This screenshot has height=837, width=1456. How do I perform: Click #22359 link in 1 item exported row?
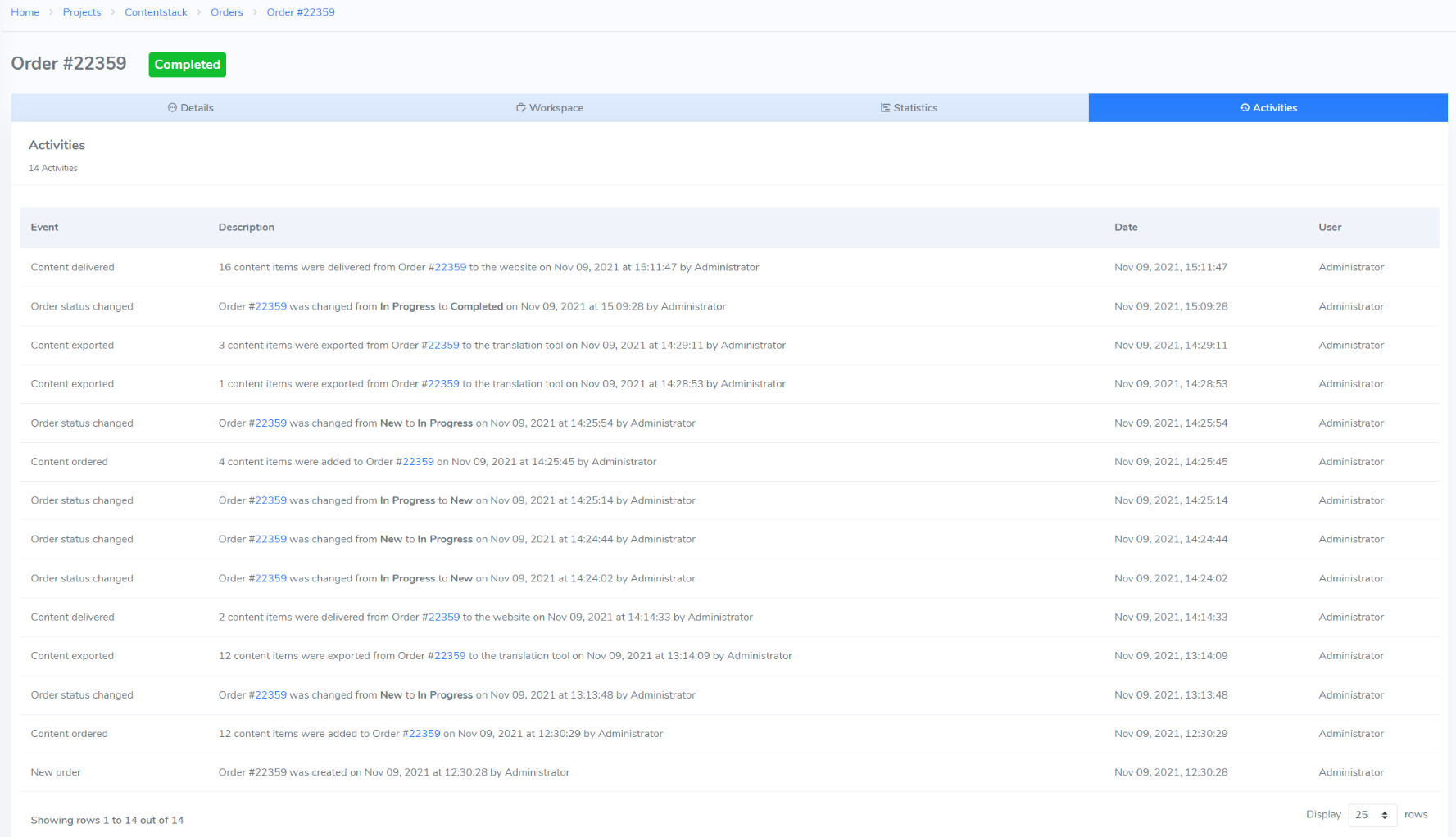pos(443,384)
